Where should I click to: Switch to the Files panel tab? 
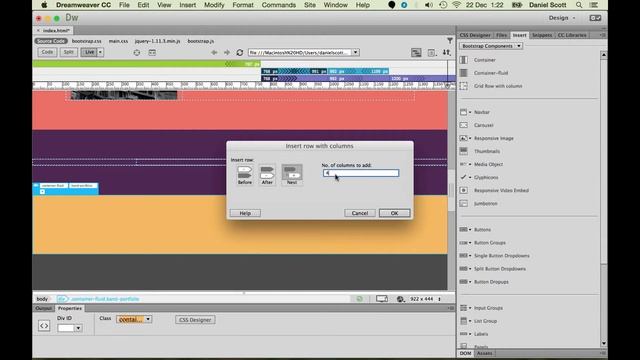[502, 35]
